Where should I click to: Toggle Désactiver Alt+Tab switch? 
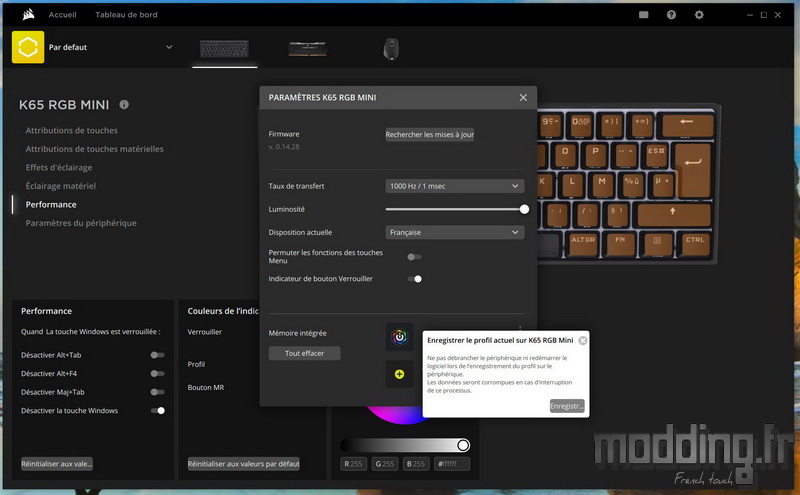[x=158, y=355]
